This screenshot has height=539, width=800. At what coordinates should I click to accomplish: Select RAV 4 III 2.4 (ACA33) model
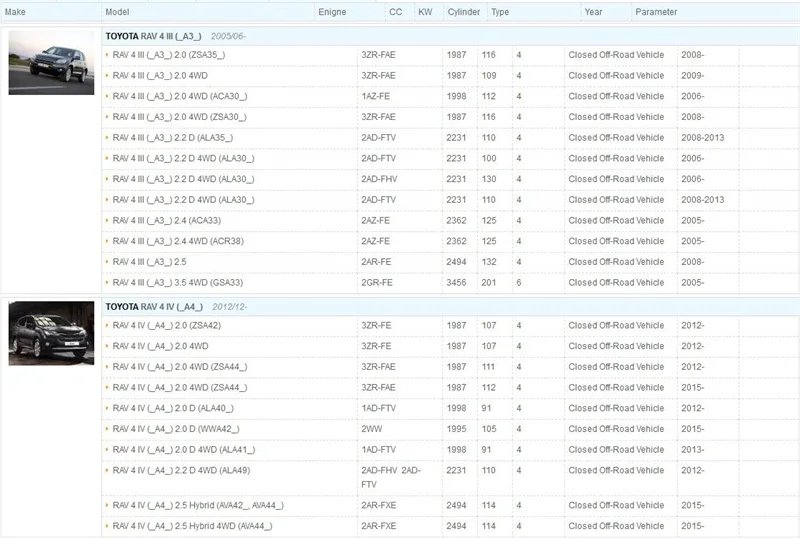click(167, 220)
